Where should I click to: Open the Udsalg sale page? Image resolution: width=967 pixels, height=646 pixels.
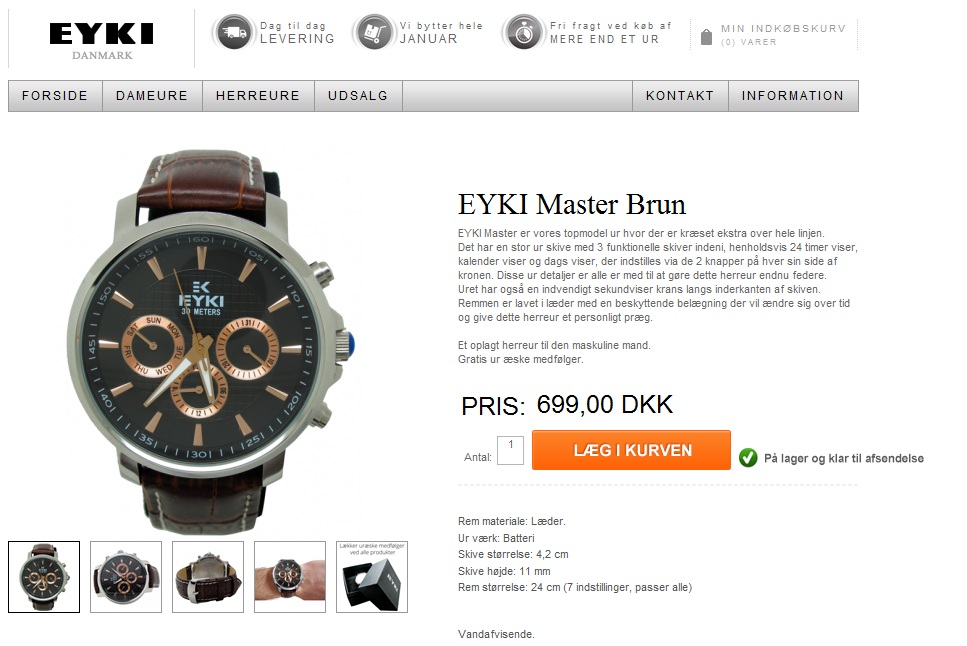pos(358,96)
